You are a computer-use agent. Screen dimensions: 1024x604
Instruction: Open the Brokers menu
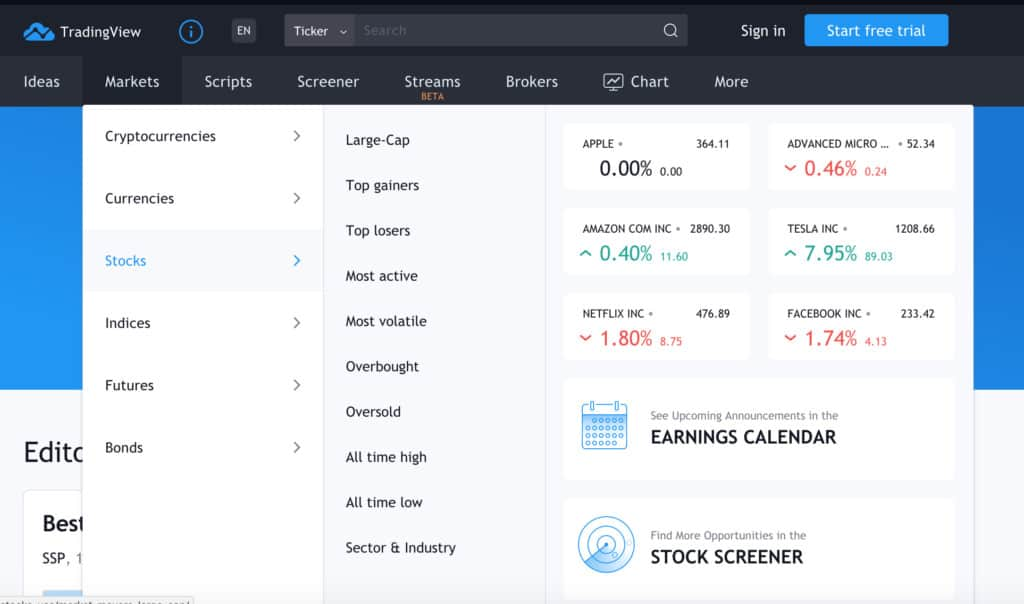click(532, 82)
